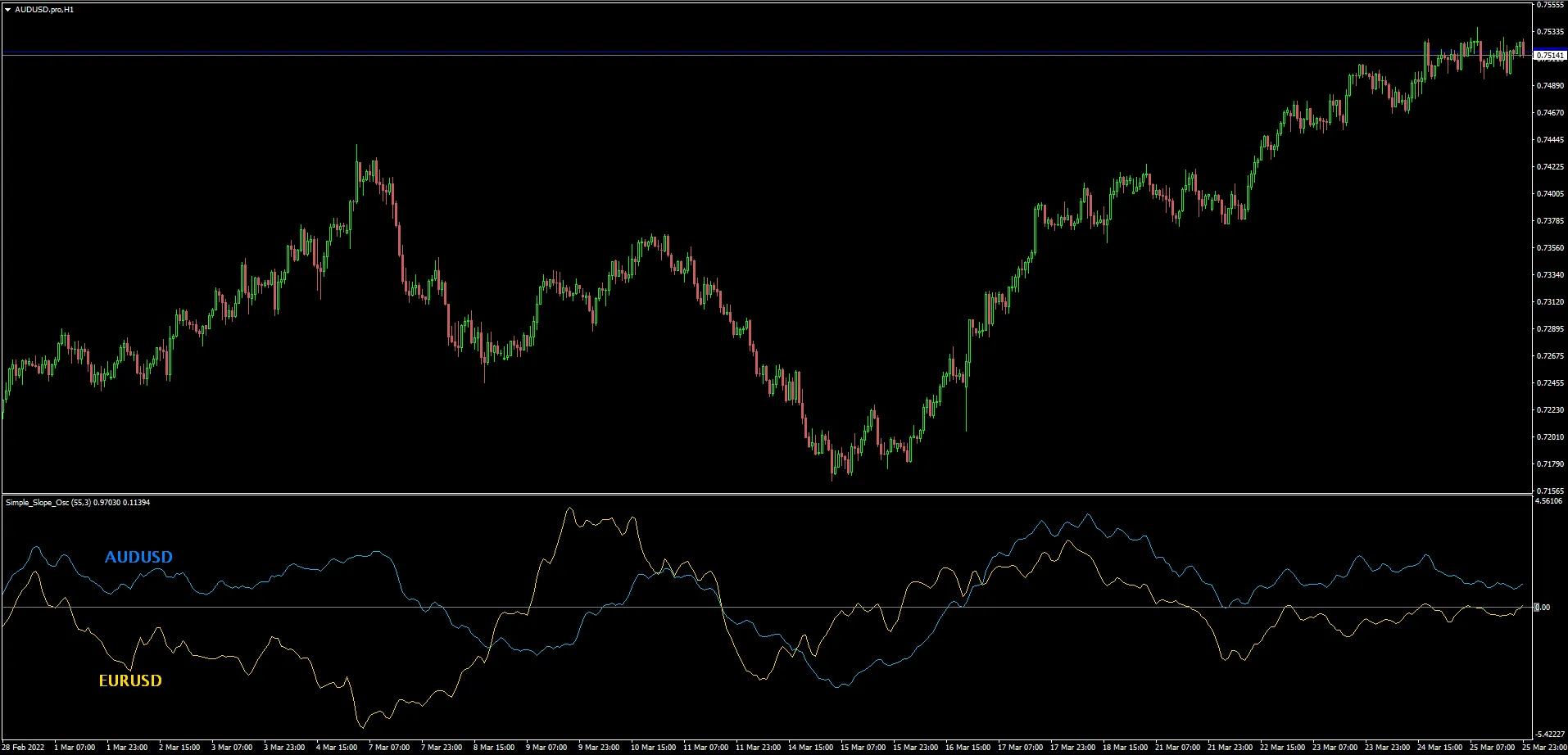Click the 25 Mar 07:00 time label
The height and width of the screenshot is (755, 1568).
pyautogui.click(x=1492, y=747)
